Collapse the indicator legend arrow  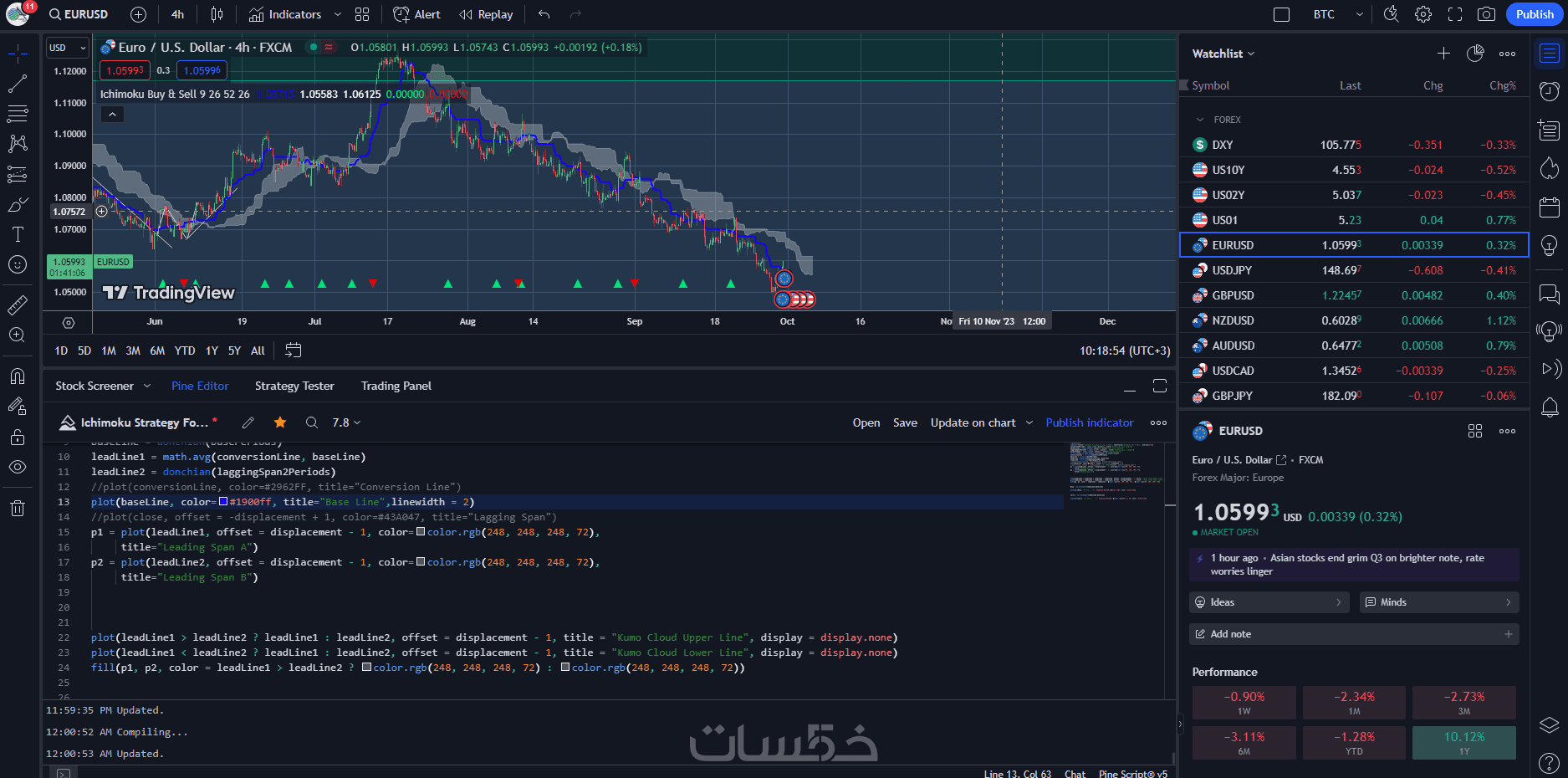(112, 115)
